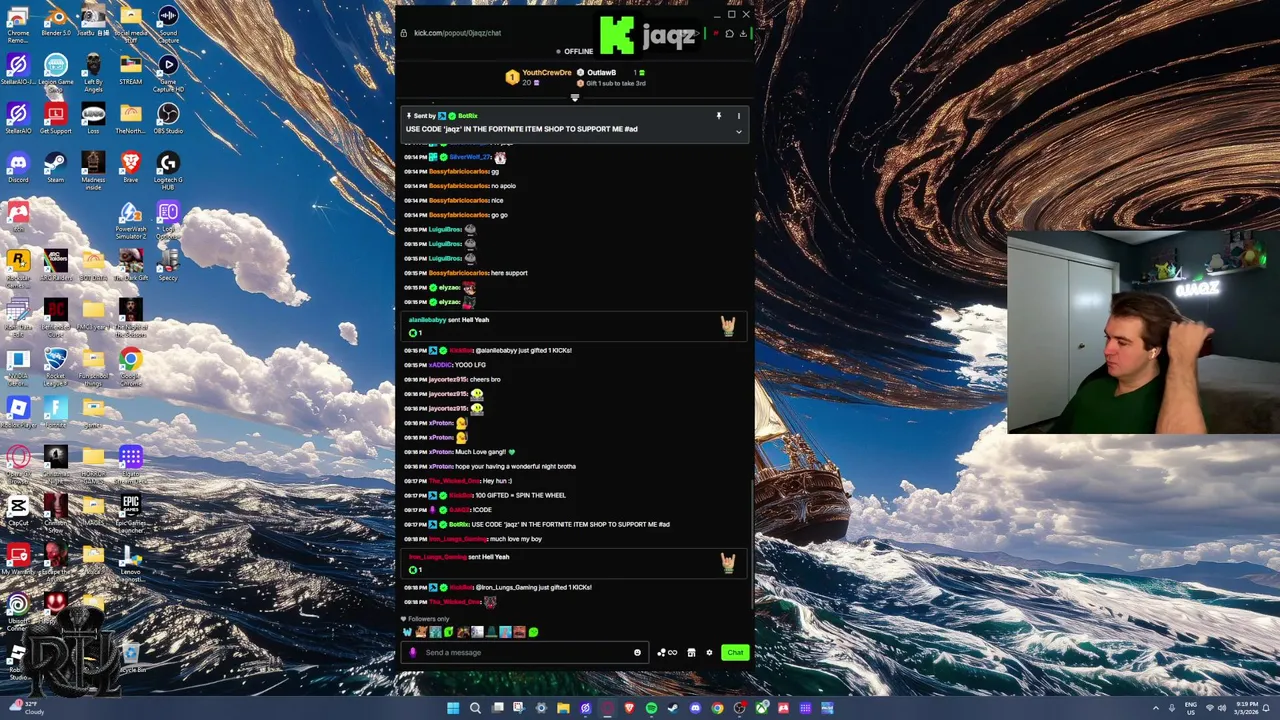Open Rocket League desktop shortcut
The height and width of the screenshot is (720, 1280).
tap(55, 367)
